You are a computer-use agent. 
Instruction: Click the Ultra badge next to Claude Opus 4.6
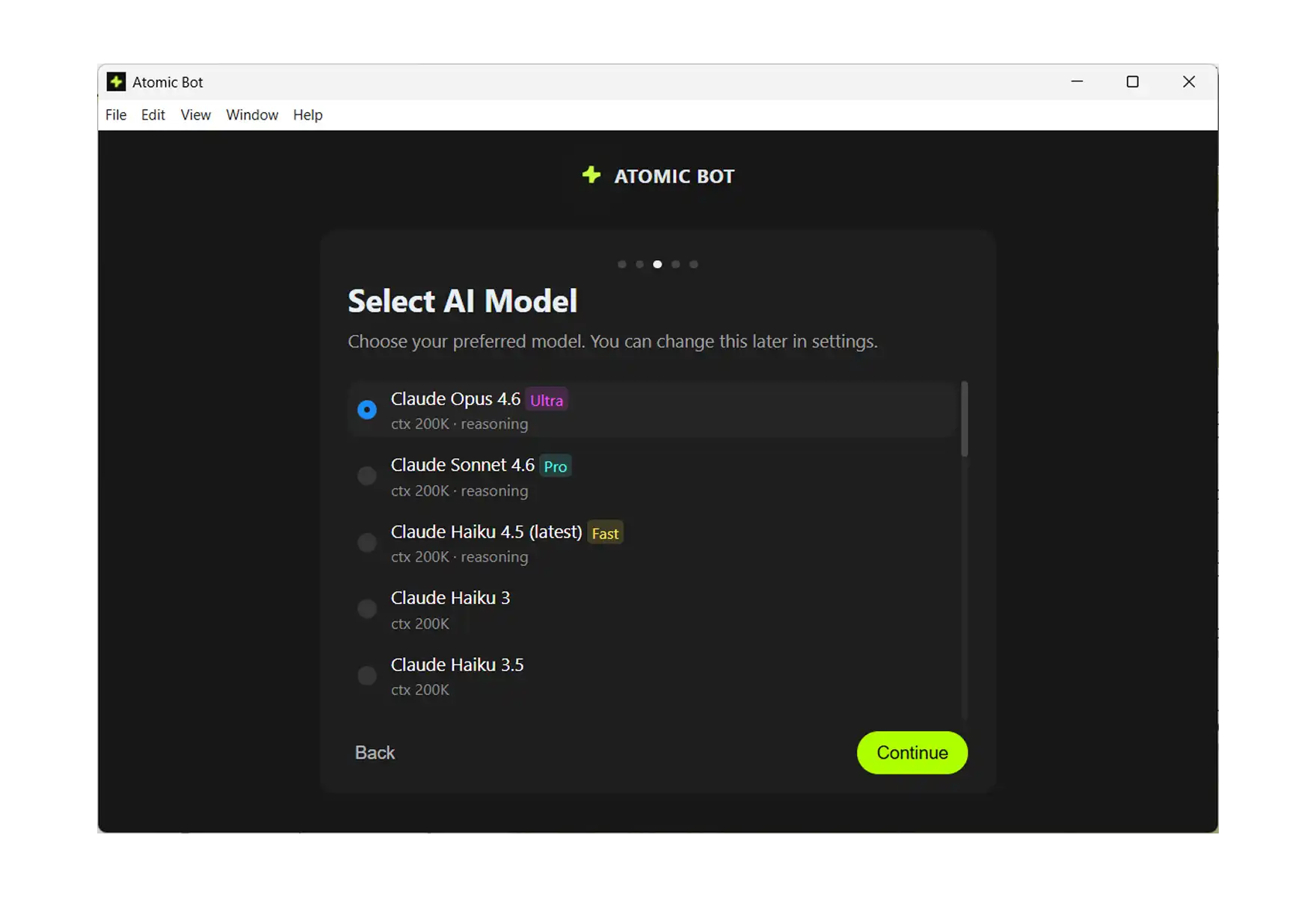click(x=546, y=400)
